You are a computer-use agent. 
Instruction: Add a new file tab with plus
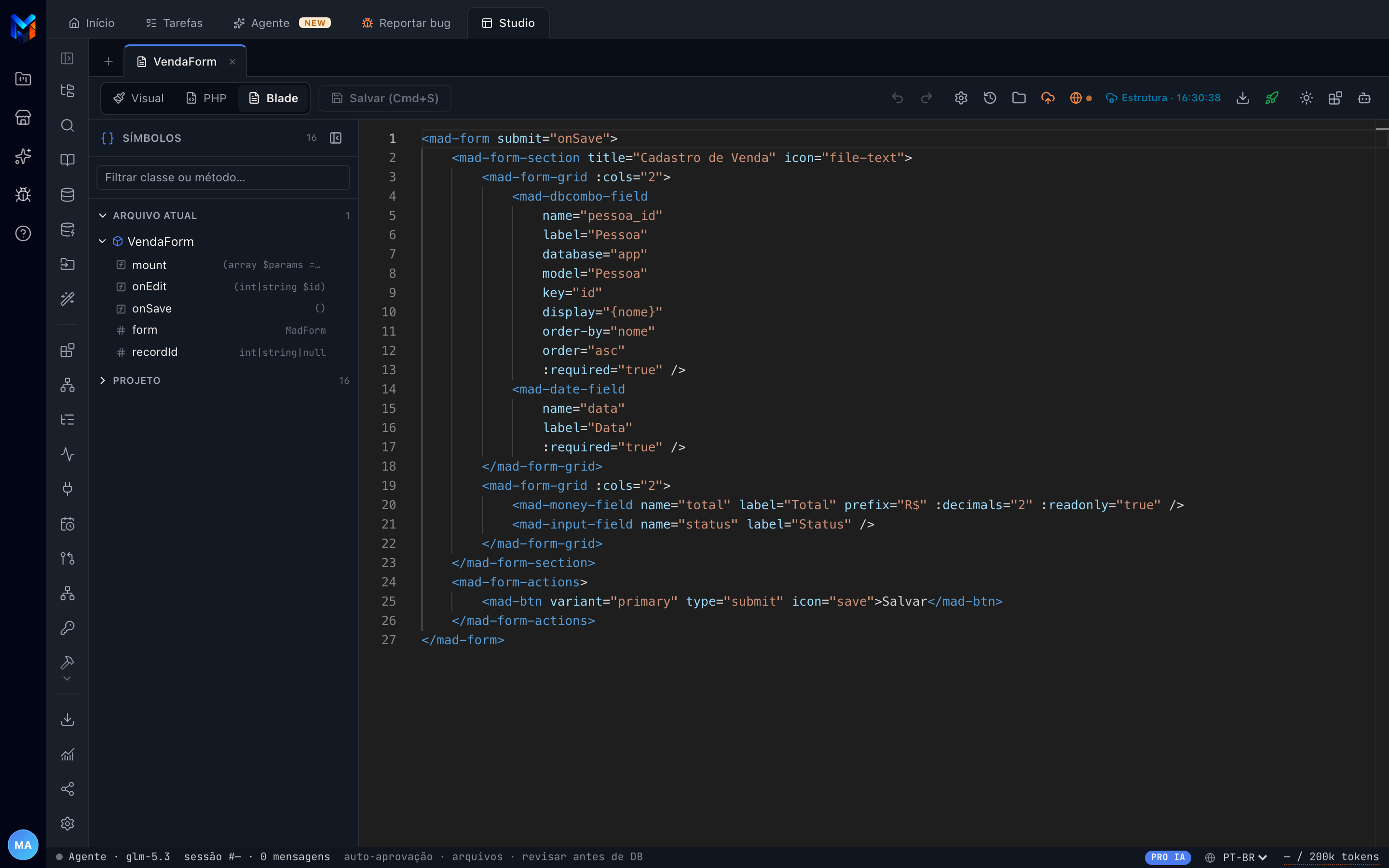coord(108,61)
